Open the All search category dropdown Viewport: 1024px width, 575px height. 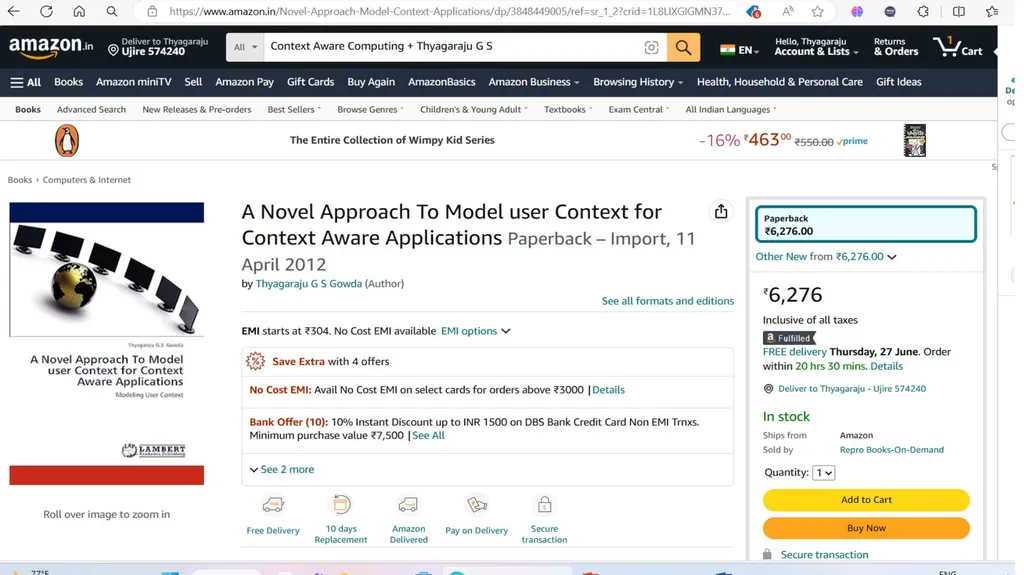(245, 47)
